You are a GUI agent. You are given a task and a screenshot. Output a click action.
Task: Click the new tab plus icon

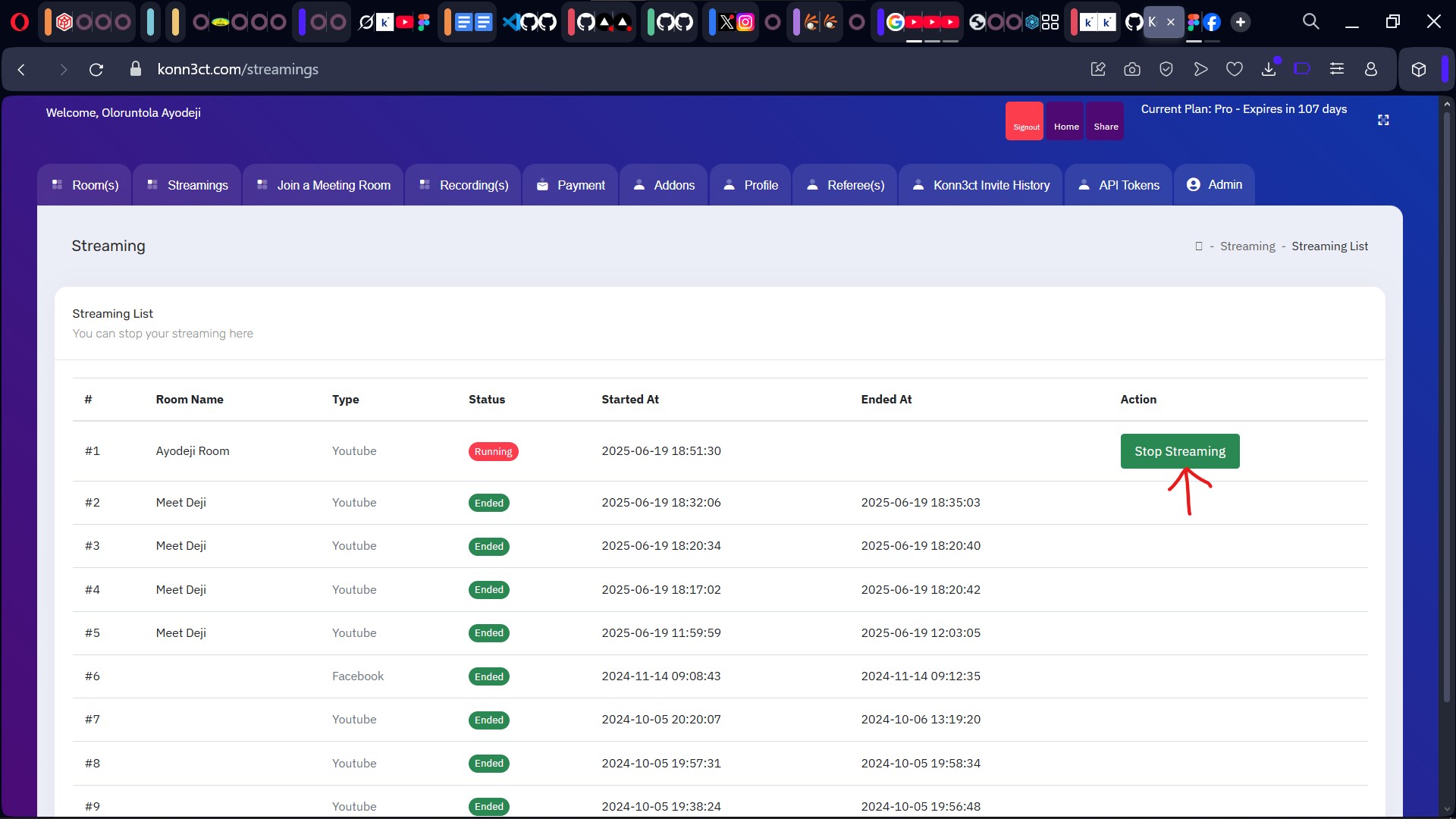[1241, 22]
